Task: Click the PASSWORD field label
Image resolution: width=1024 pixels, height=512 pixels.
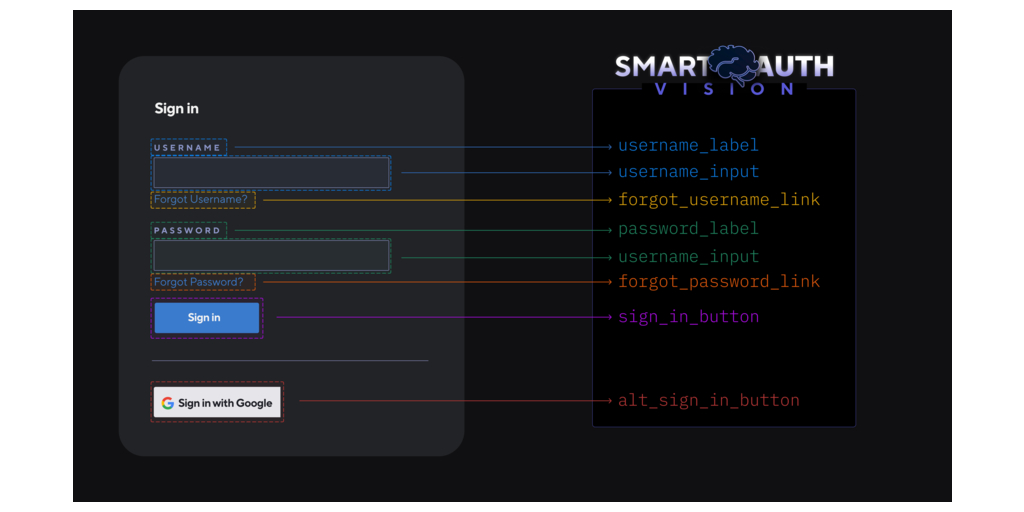Action: [x=187, y=231]
